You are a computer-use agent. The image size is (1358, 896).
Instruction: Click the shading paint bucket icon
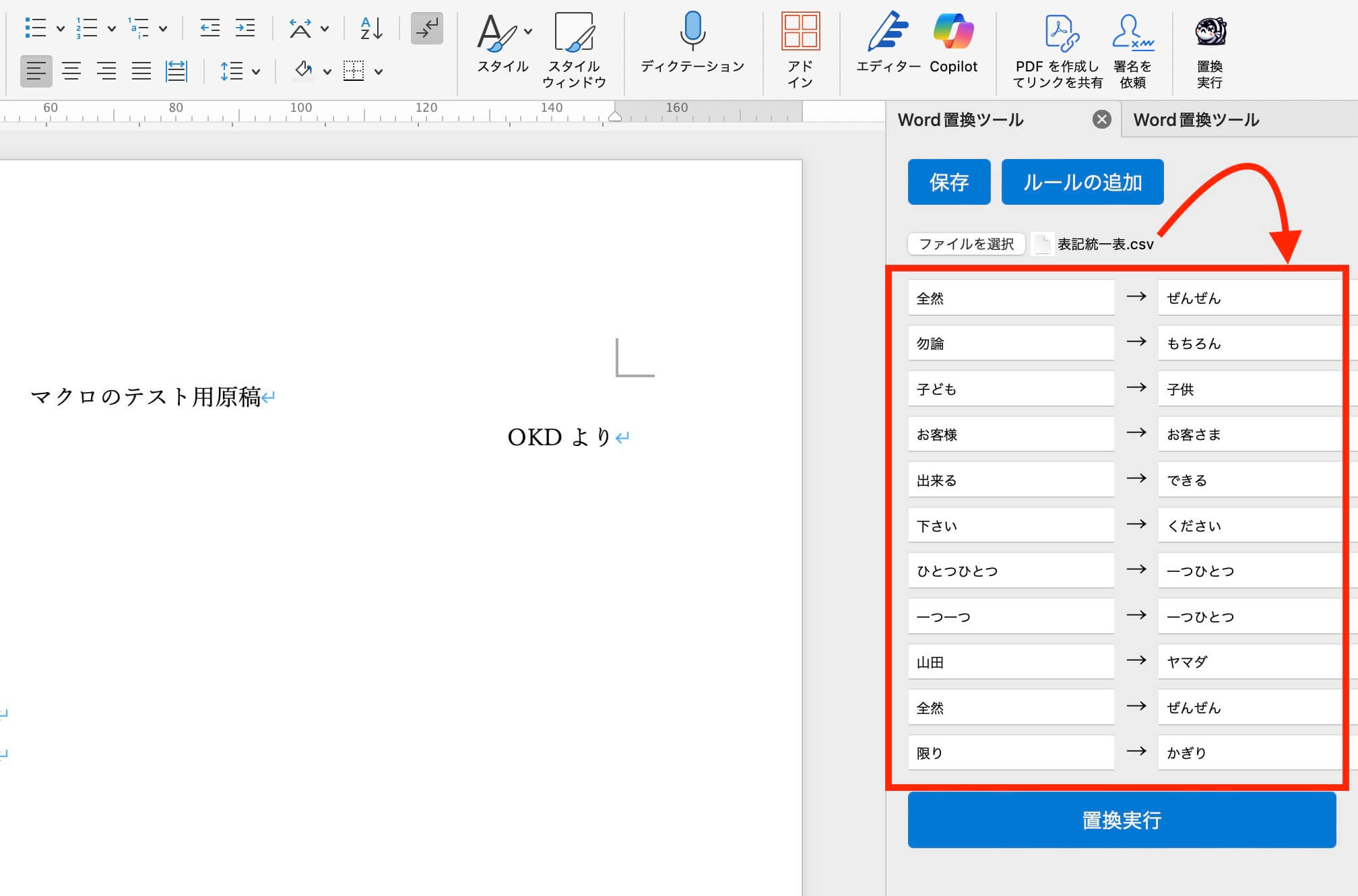coord(303,71)
